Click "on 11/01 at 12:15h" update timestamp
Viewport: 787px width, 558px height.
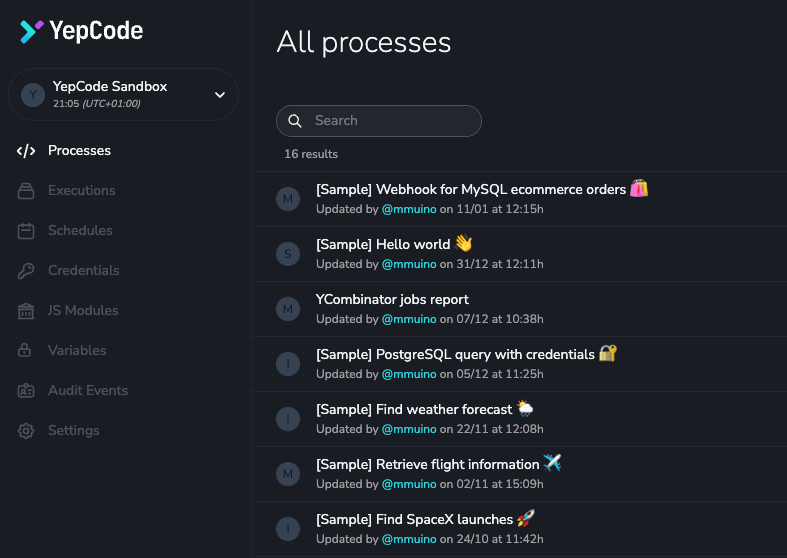(x=492, y=209)
